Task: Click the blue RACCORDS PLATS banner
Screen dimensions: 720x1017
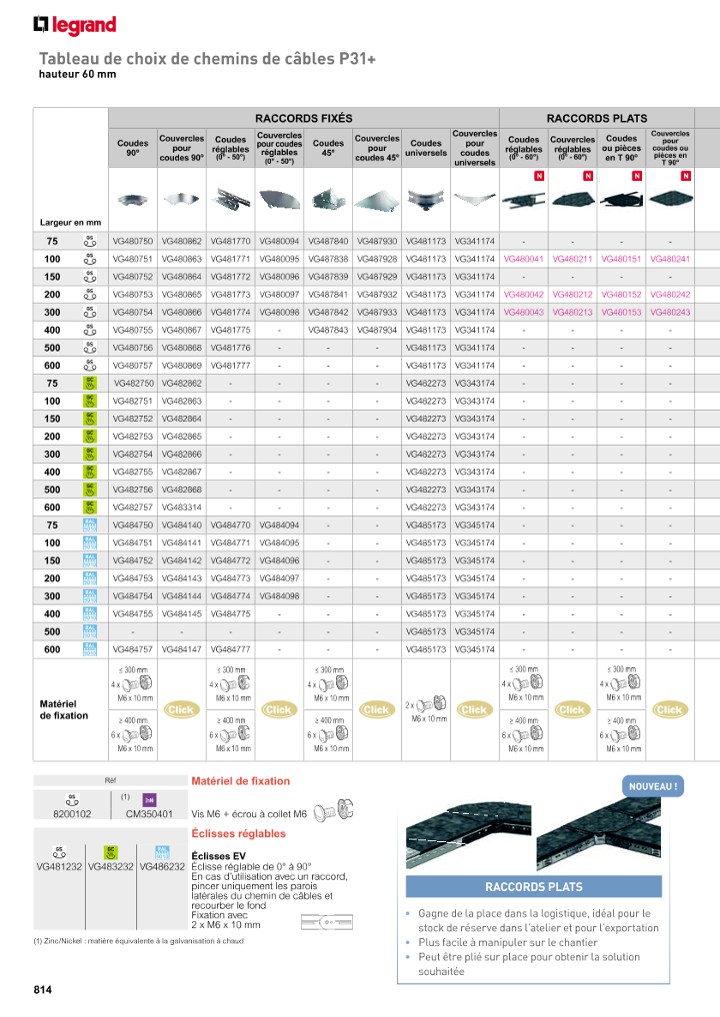Action: (x=534, y=887)
